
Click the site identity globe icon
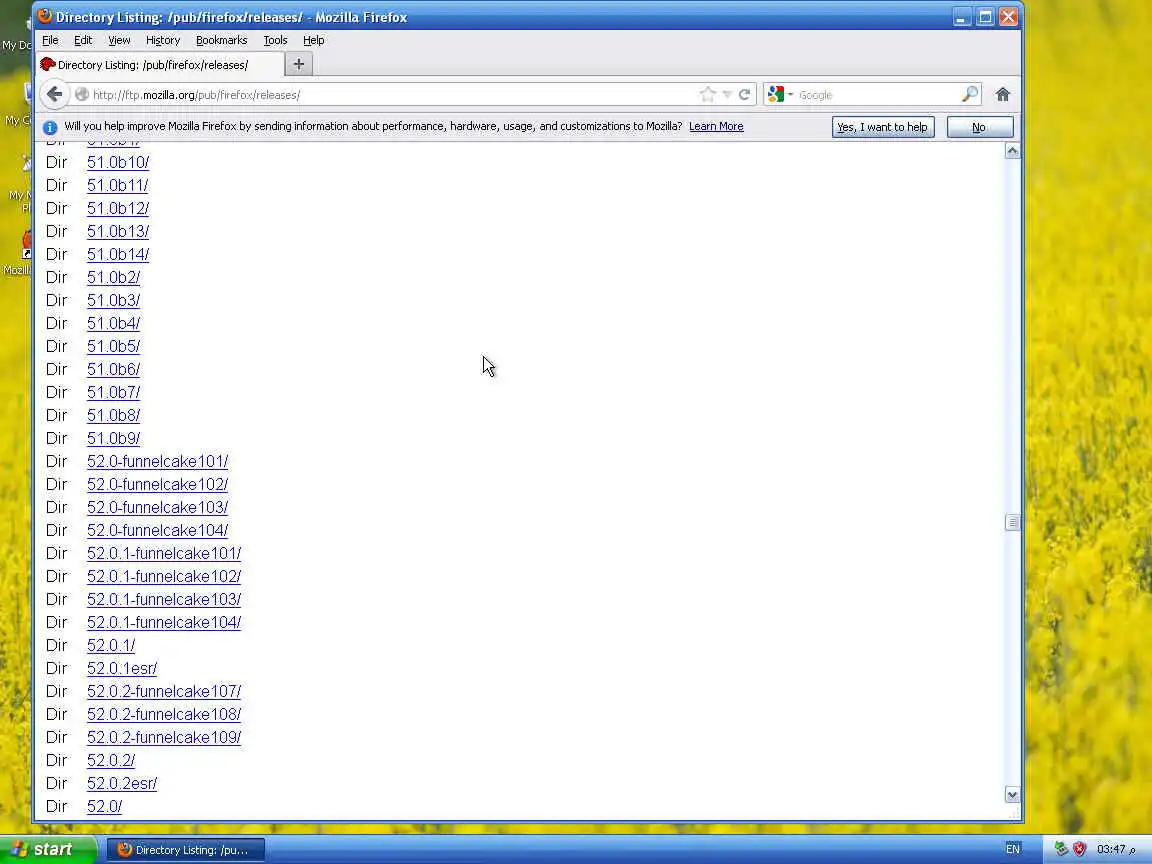pos(82,94)
